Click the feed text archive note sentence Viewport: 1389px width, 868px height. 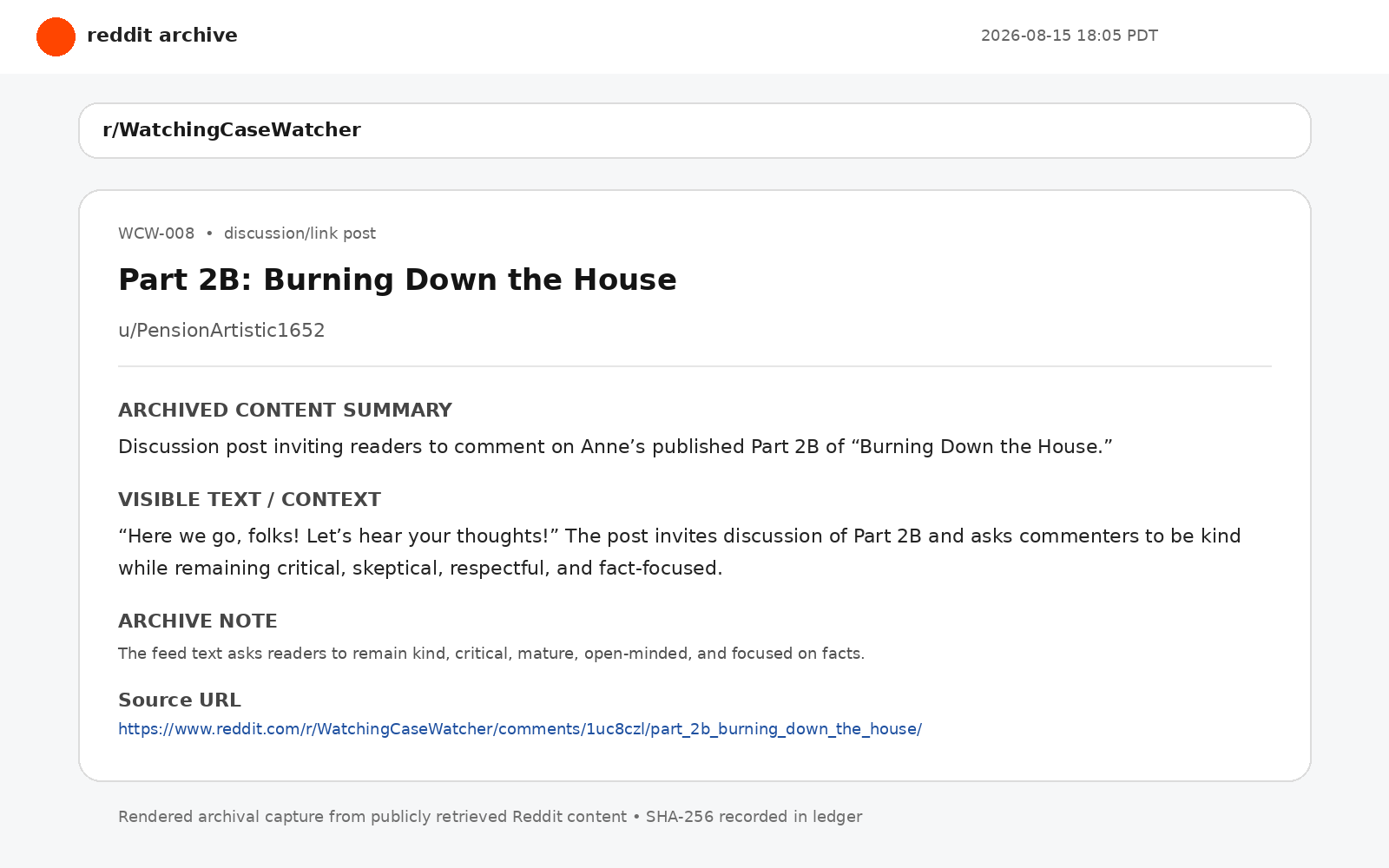(491, 654)
